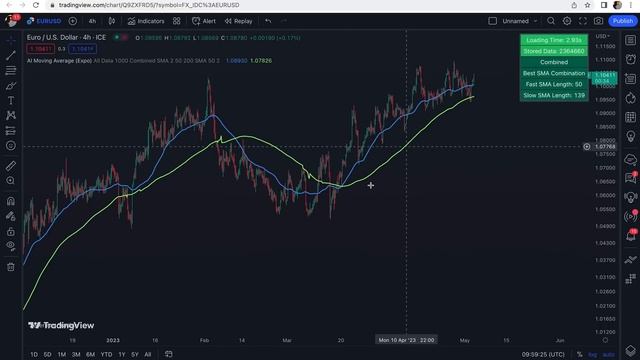Screen dimensions: 640x360
Task: Select the 3M date range
Action: 76,354
